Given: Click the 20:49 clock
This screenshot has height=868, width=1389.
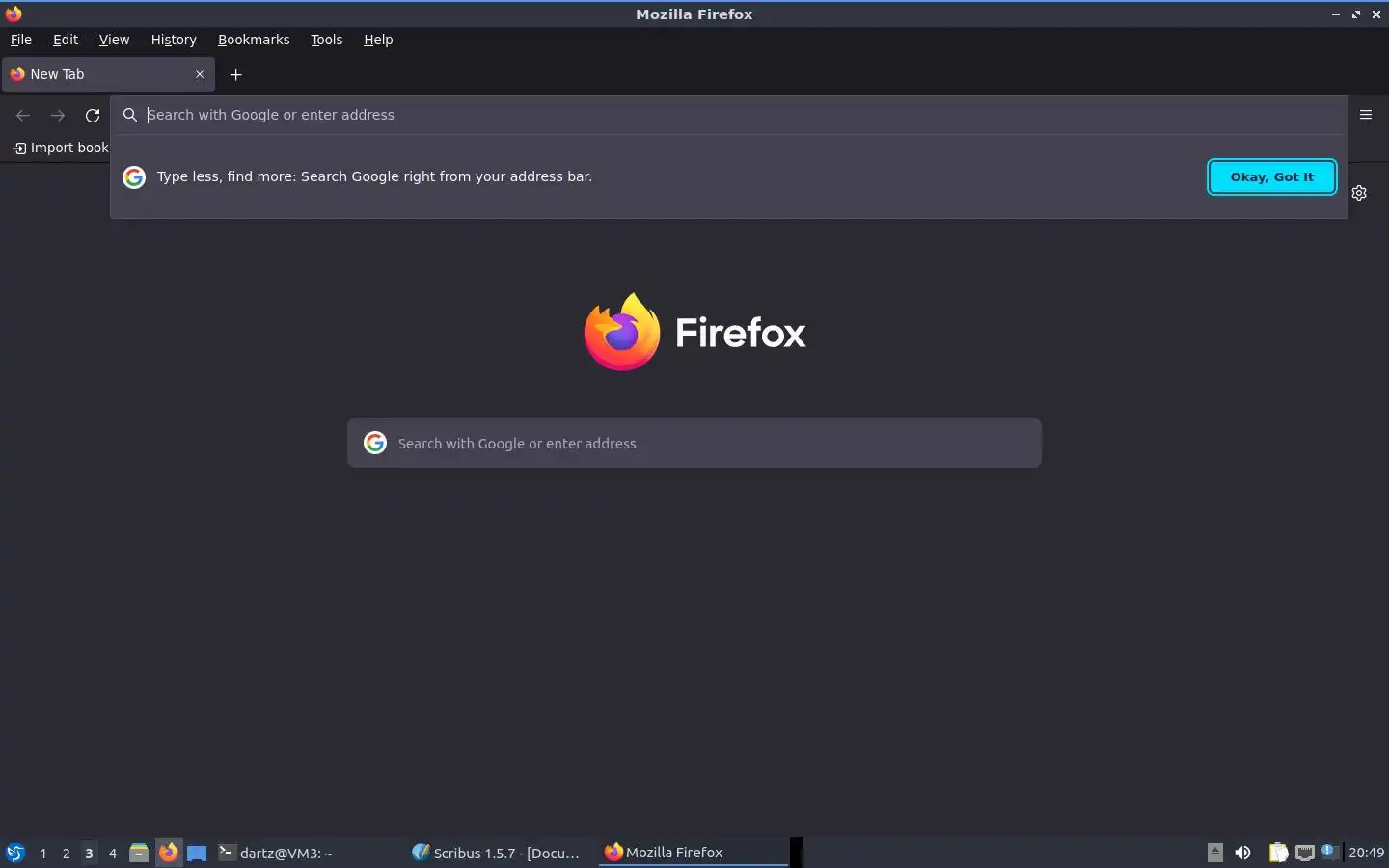Looking at the screenshot, I should click(1366, 853).
